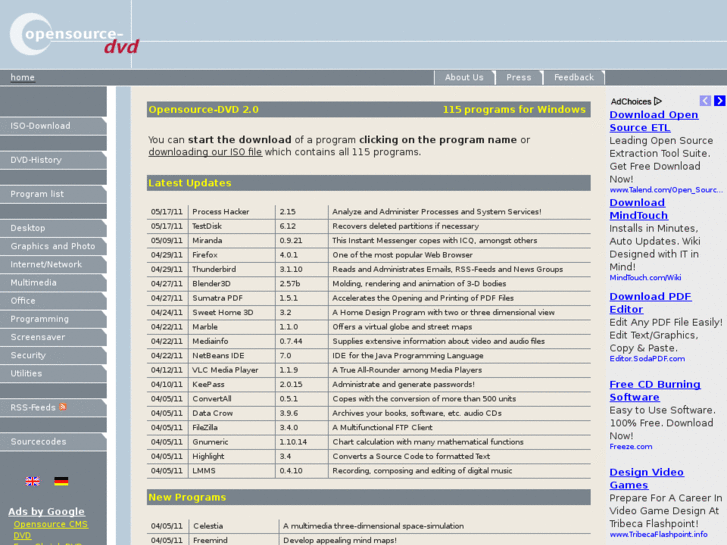Download Celestia from New Programs

(208, 526)
